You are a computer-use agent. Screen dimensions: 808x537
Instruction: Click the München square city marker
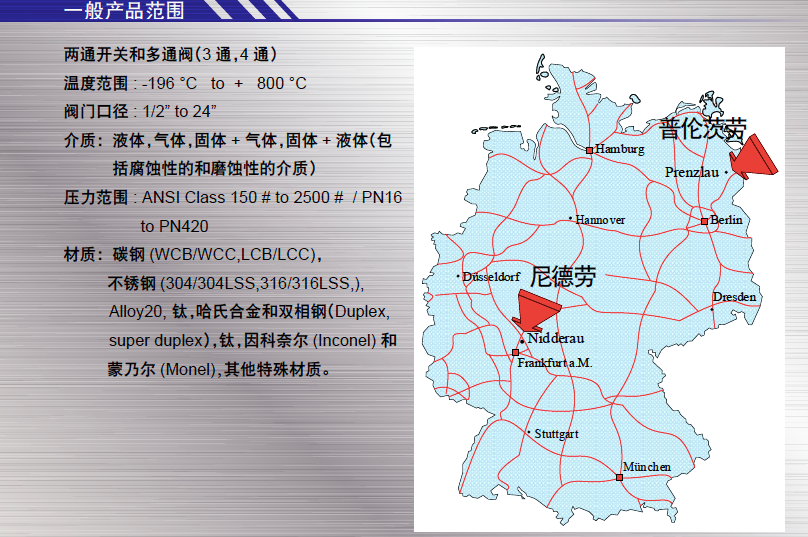[x=619, y=478]
